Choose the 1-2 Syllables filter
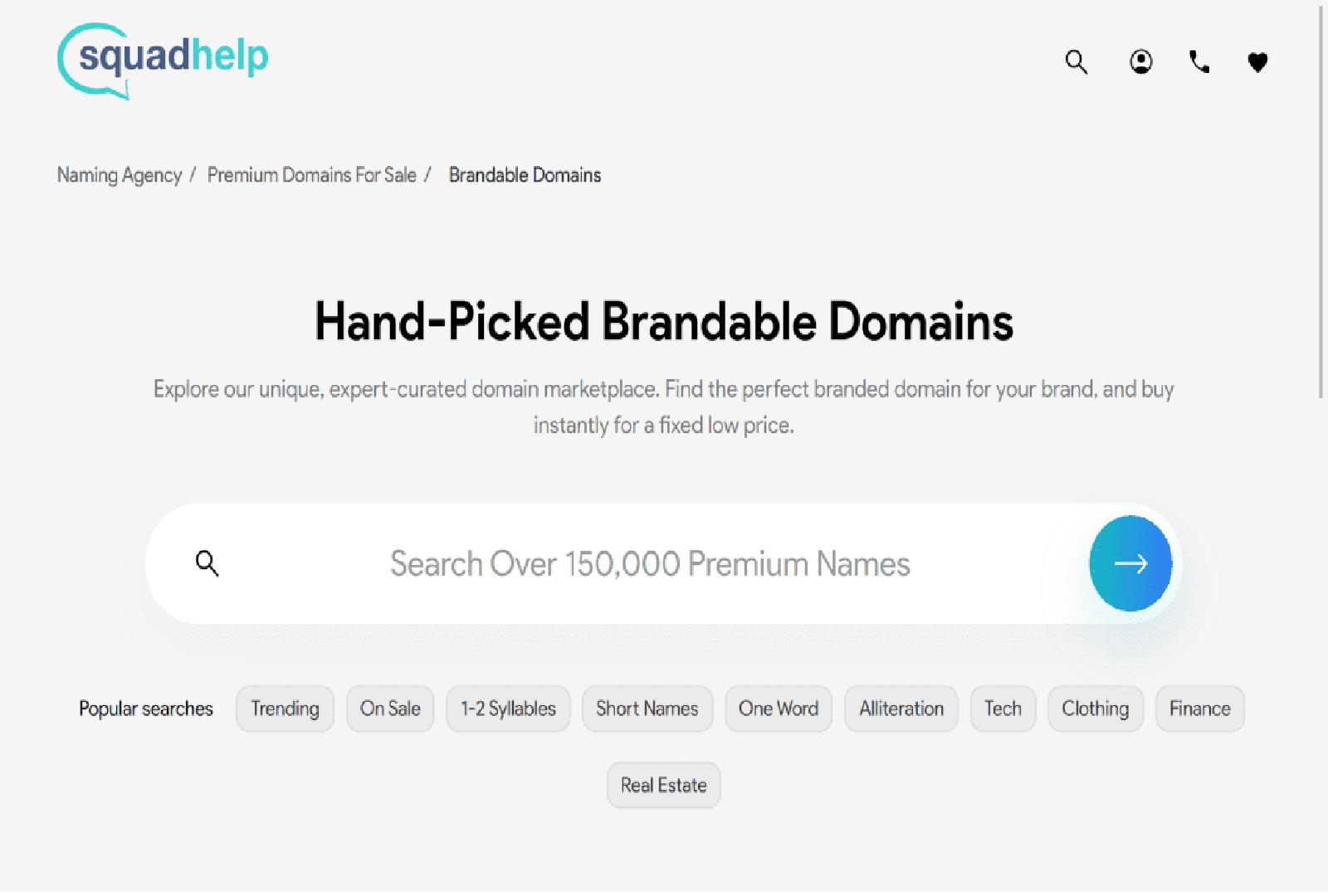This screenshot has width=1328, height=896. (508, 709)
